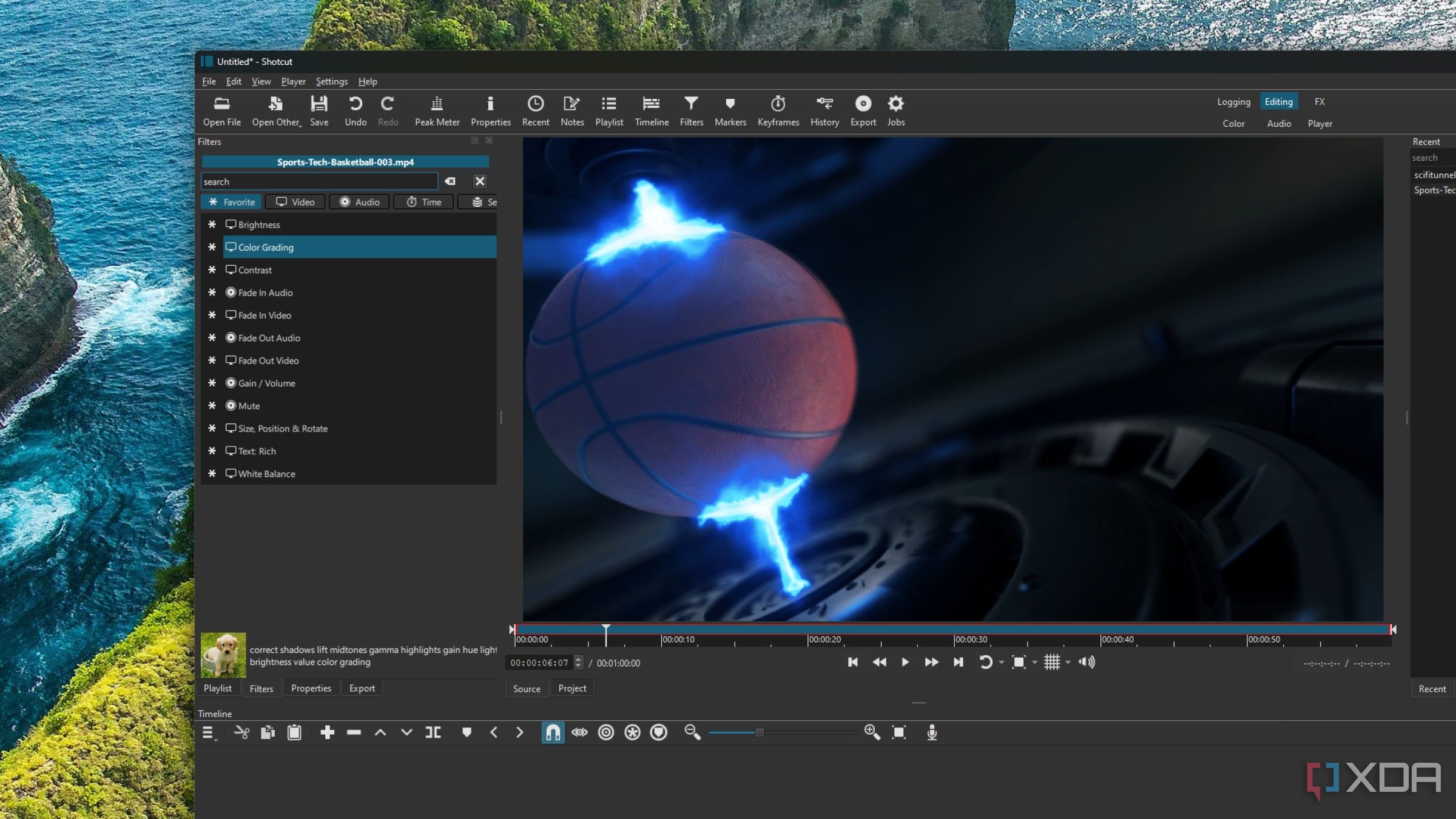The width and height of the screenshot is (1456, 819).
Task: Click the Filters tab below playlist
Action: click(x=261, y=688)
